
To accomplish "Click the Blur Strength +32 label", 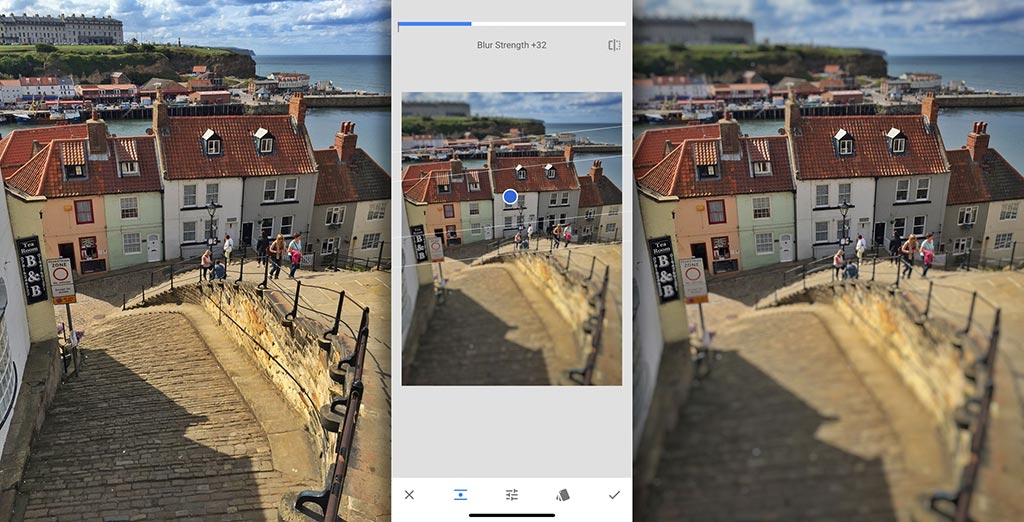I will tap(511, 45).
